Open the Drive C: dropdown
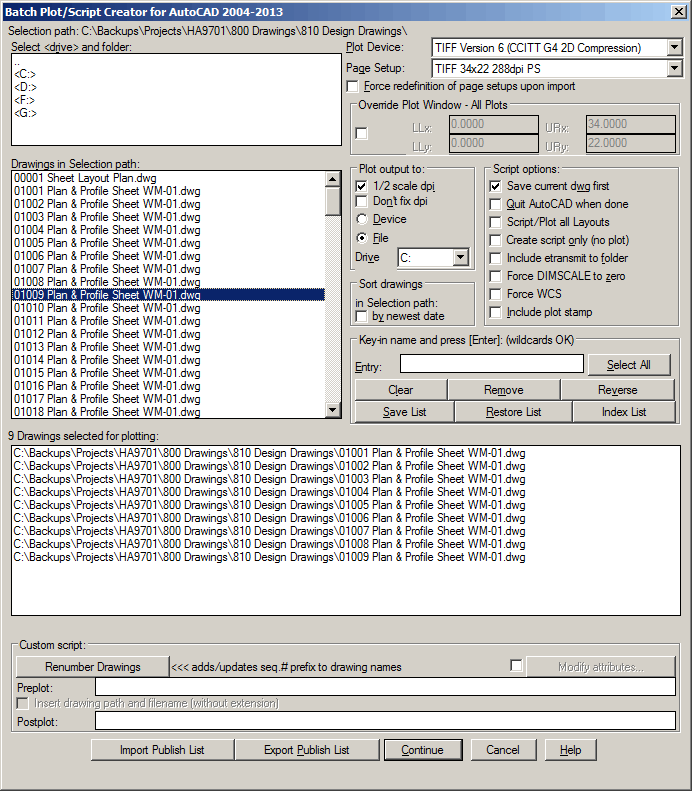The width and height of the screenshot is (692, 791). click(x=460, y=257)
